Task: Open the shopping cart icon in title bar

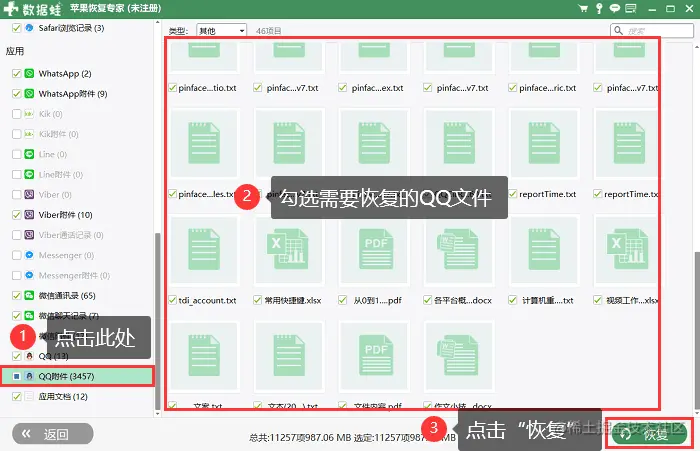Action: click(583, 8)
